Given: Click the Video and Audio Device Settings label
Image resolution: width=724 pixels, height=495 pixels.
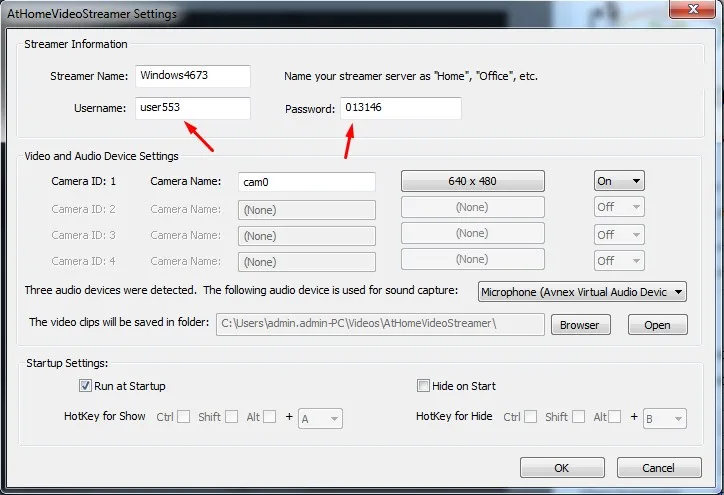Looking at the screenshot, I should coord(101,156).
